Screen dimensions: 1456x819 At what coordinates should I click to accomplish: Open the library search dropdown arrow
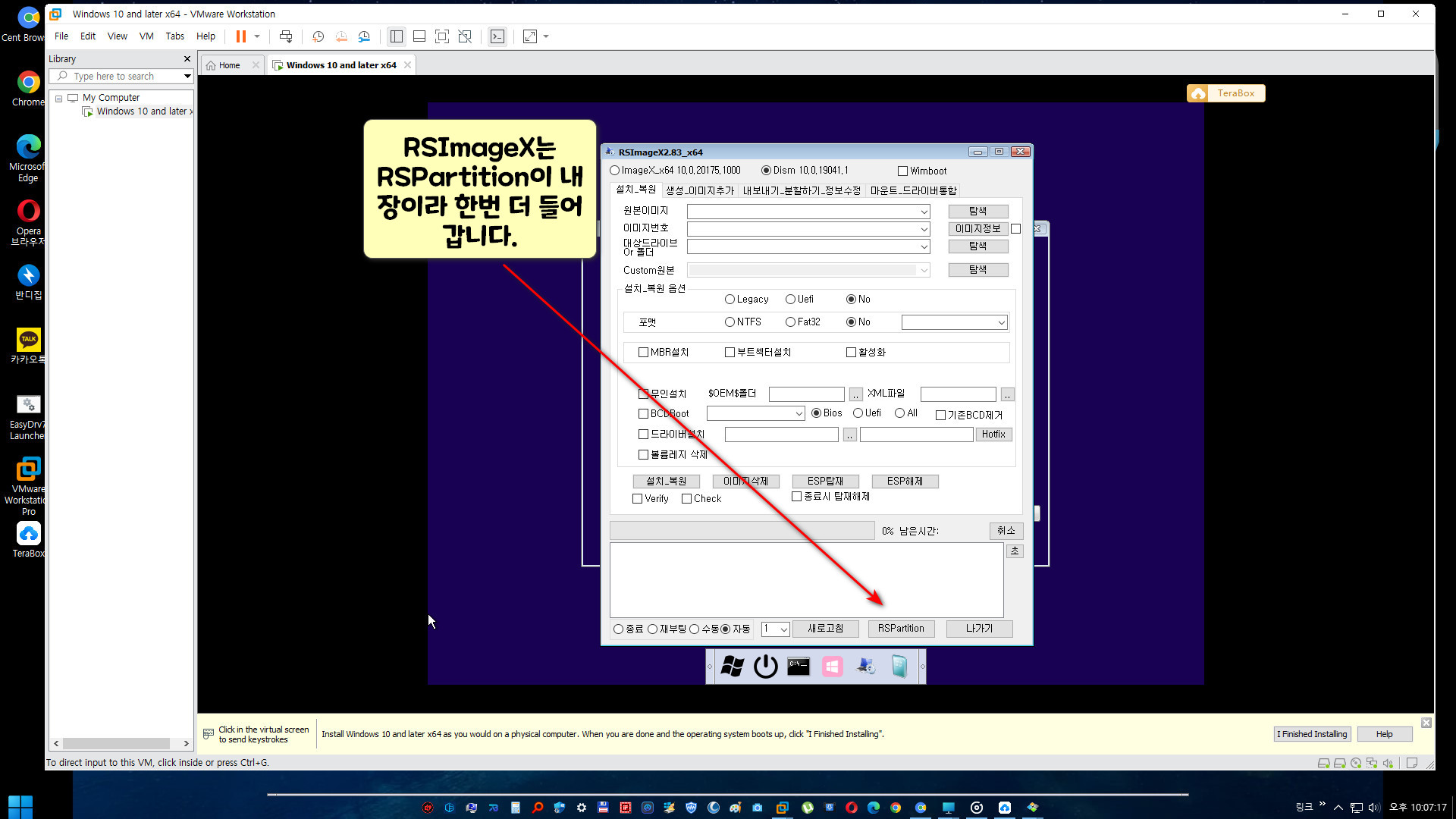187,77
